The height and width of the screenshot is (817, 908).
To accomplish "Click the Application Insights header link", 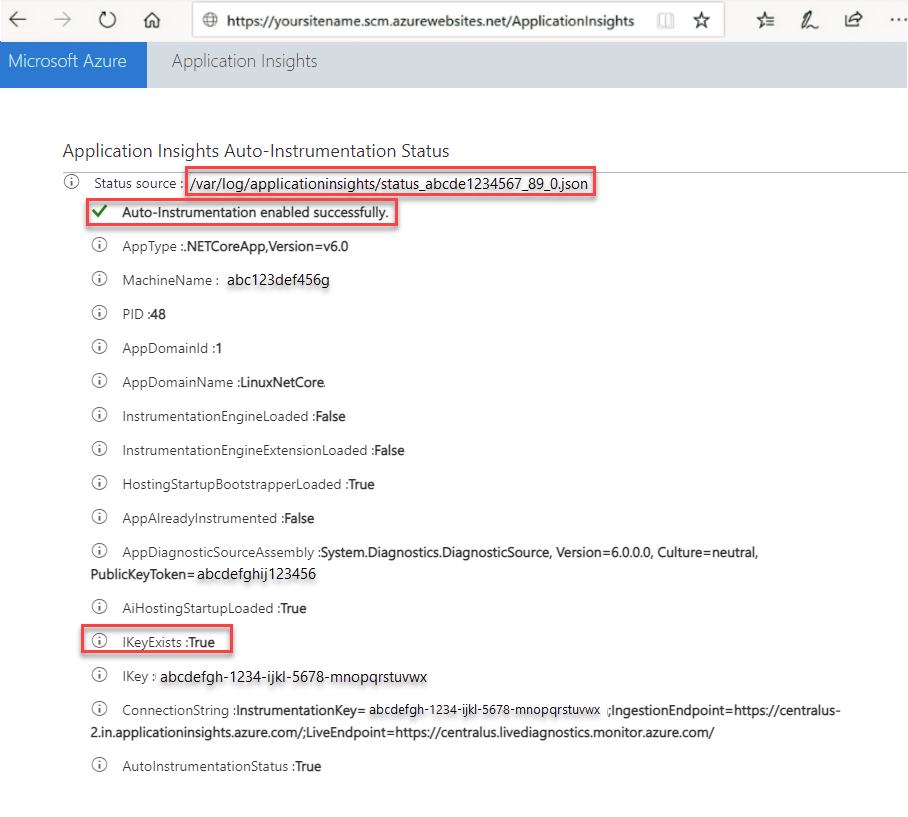I will (244, 61).
